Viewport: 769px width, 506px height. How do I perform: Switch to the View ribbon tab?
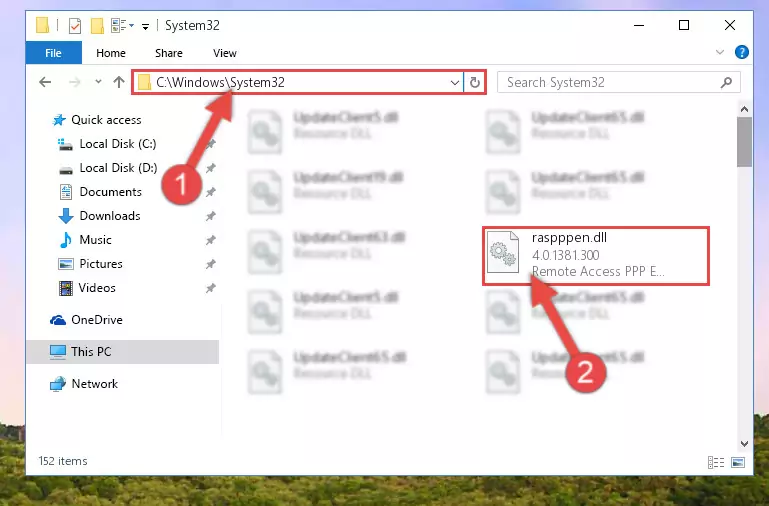point(225,53)
